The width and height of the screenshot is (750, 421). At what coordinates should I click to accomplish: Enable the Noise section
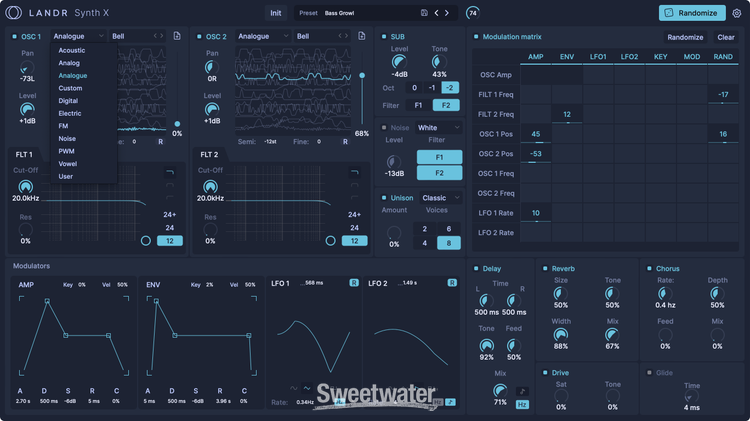point(384,128)
